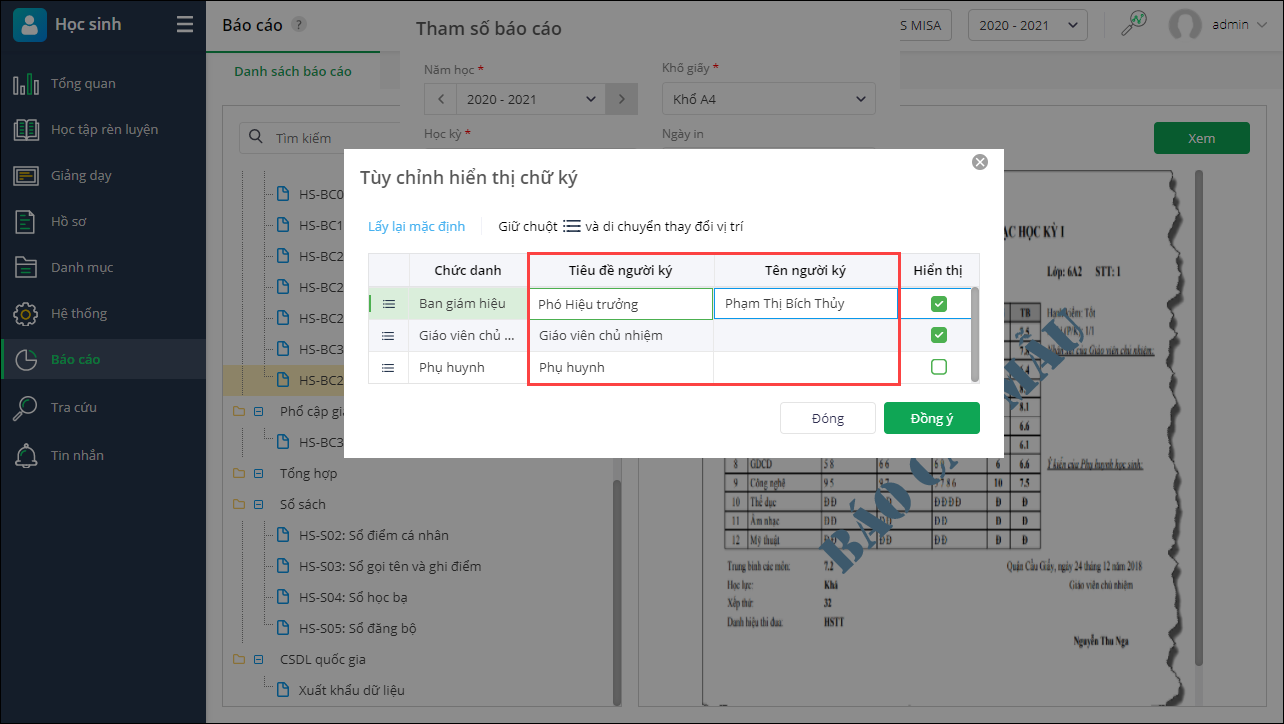Click the Tên người ký column header
Screen dimensions: 1284x724
[x=806, y=271]
